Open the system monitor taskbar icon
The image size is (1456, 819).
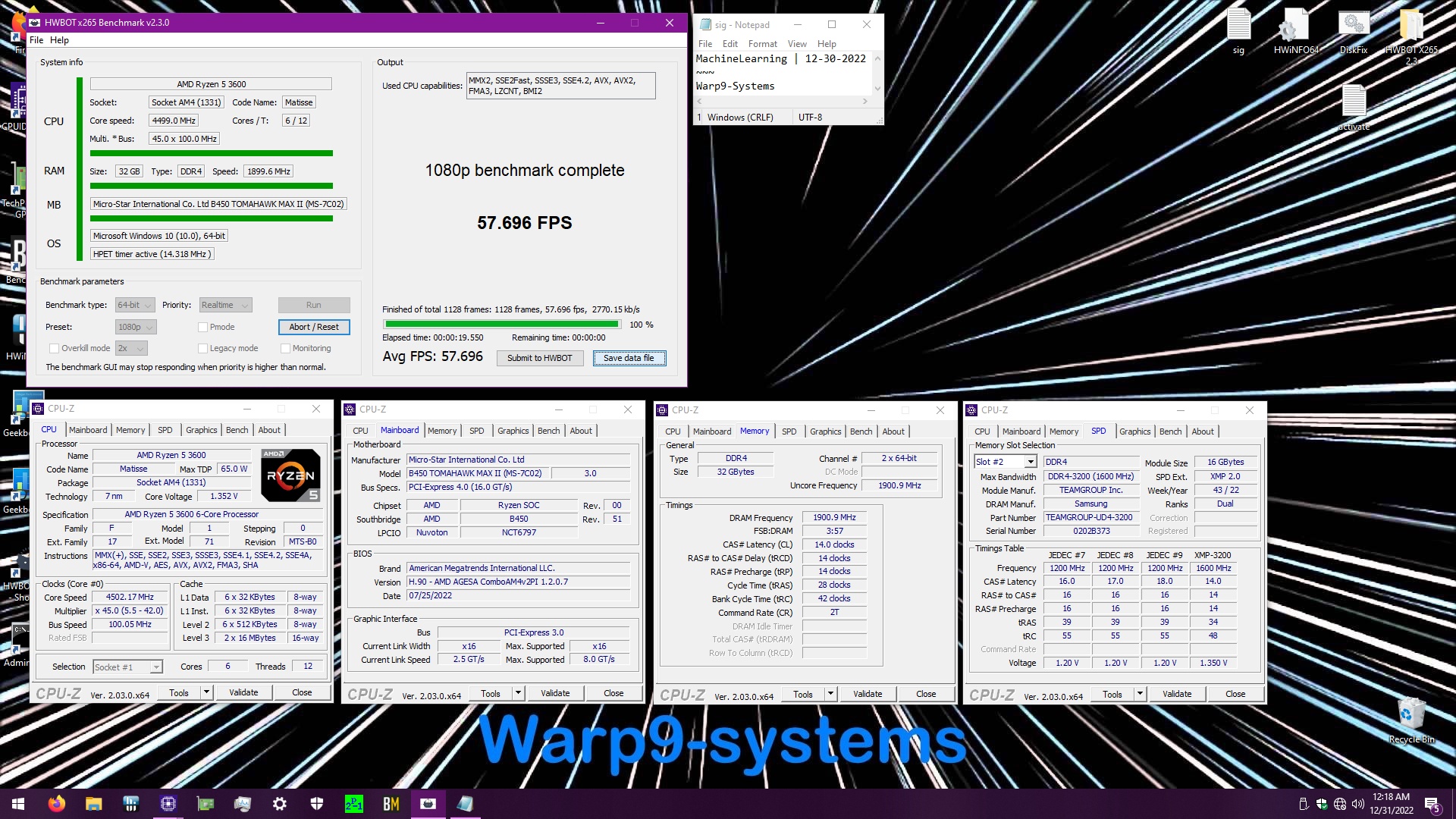click(242, 804)
